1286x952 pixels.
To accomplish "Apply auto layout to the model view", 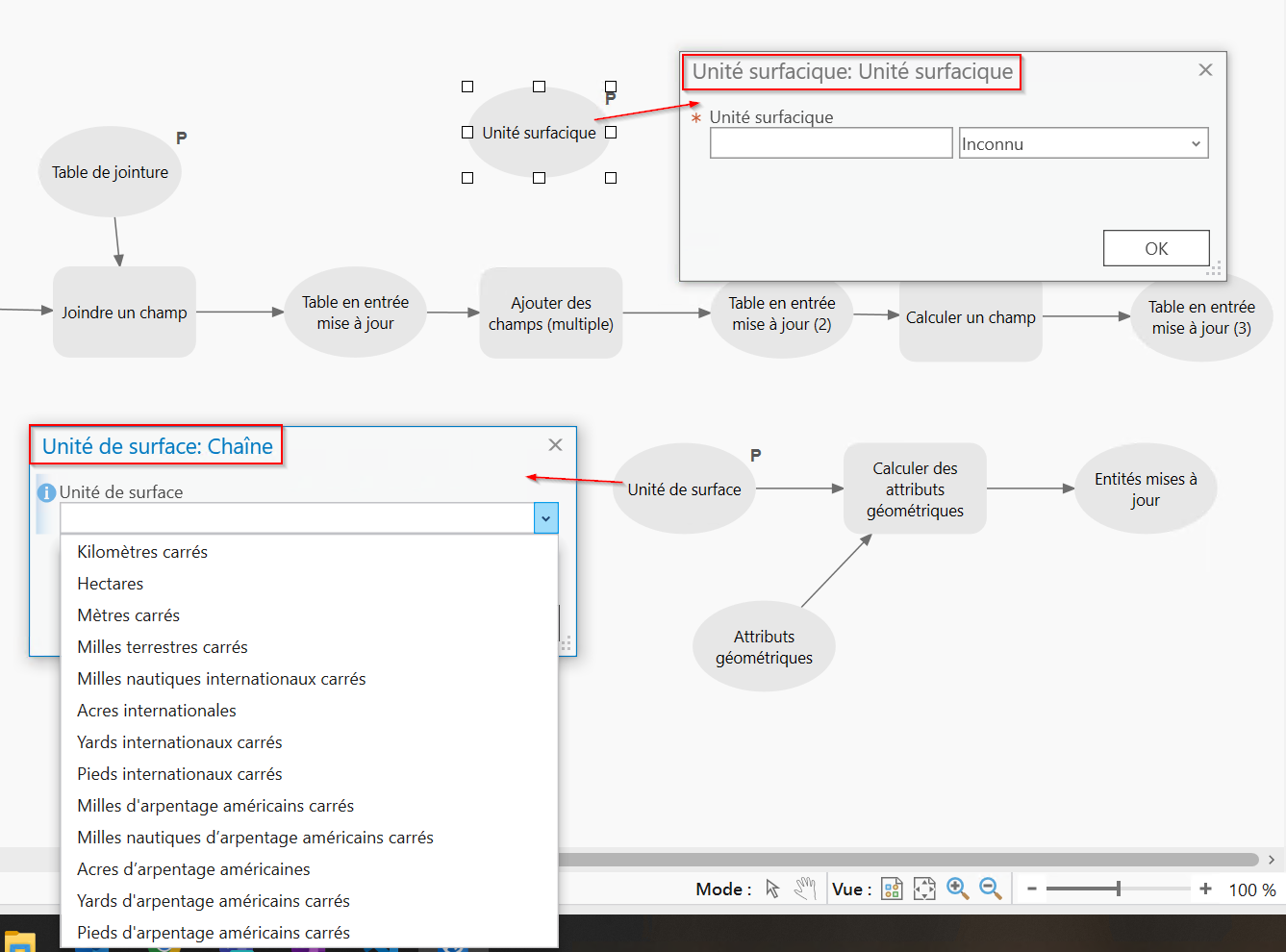I will click(892, 889).
